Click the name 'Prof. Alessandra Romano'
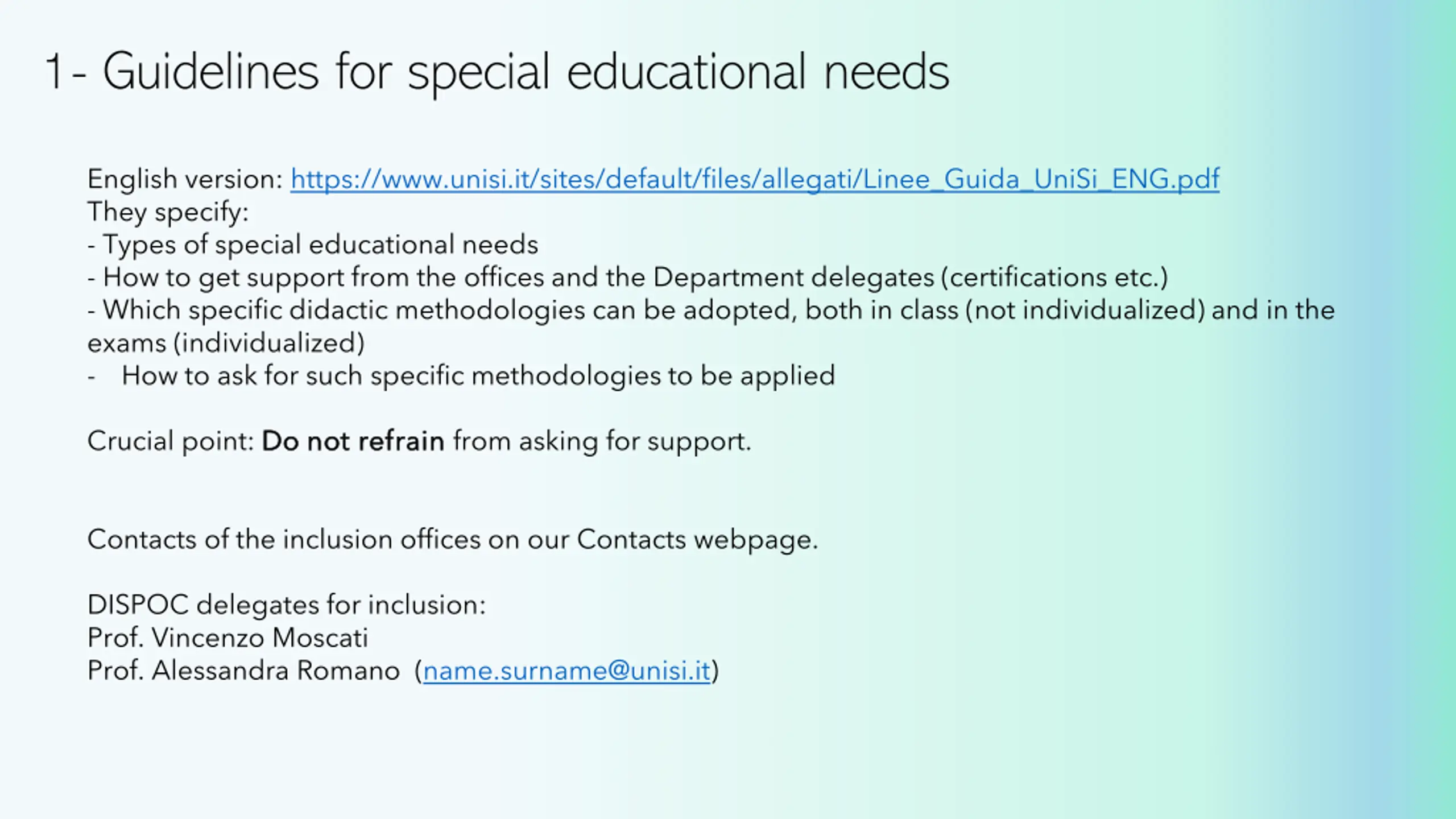Image resolution: width=1456 pixels, height=819 pixels. click(243, 671)
